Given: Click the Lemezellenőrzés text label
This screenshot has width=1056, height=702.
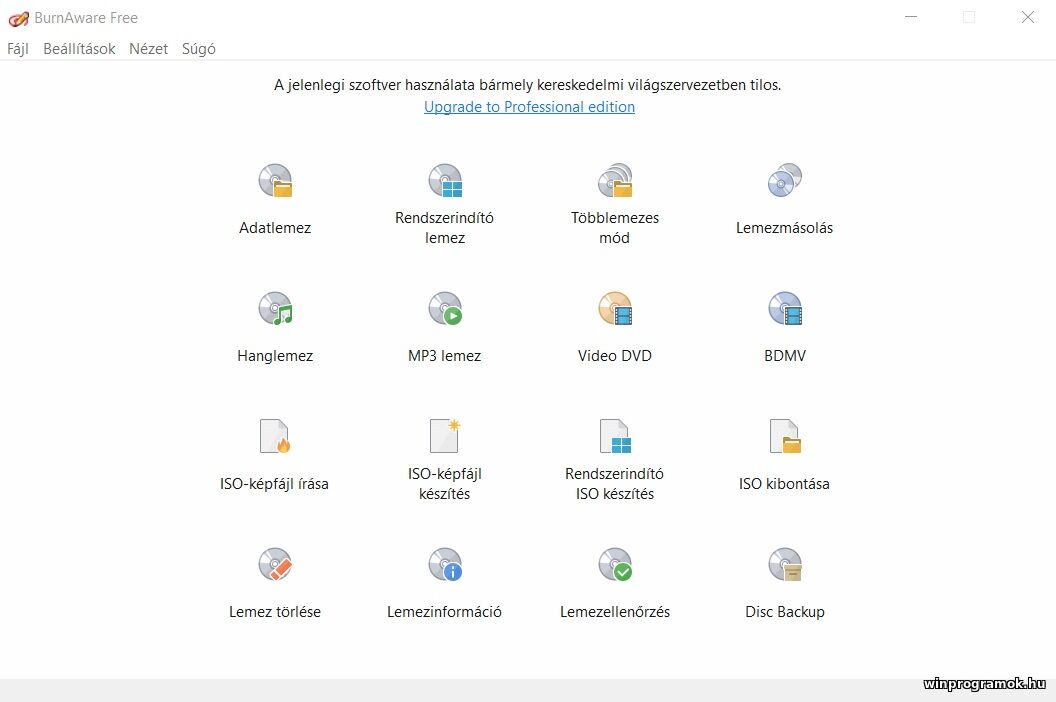Looking at the screenshot, I should pyautogui.click(x=615, y=612).
